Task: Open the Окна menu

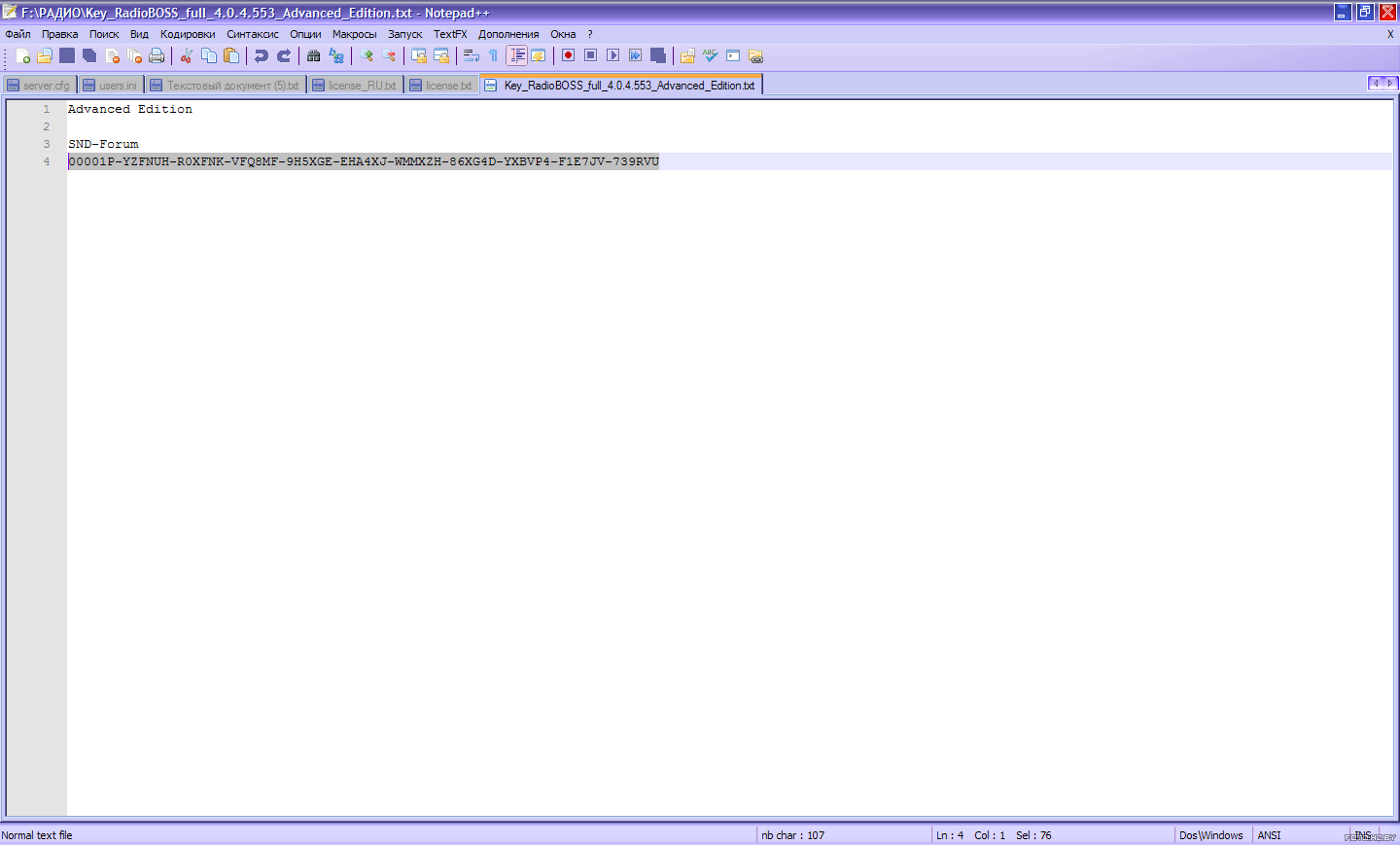Action: [x=563, y=34]
